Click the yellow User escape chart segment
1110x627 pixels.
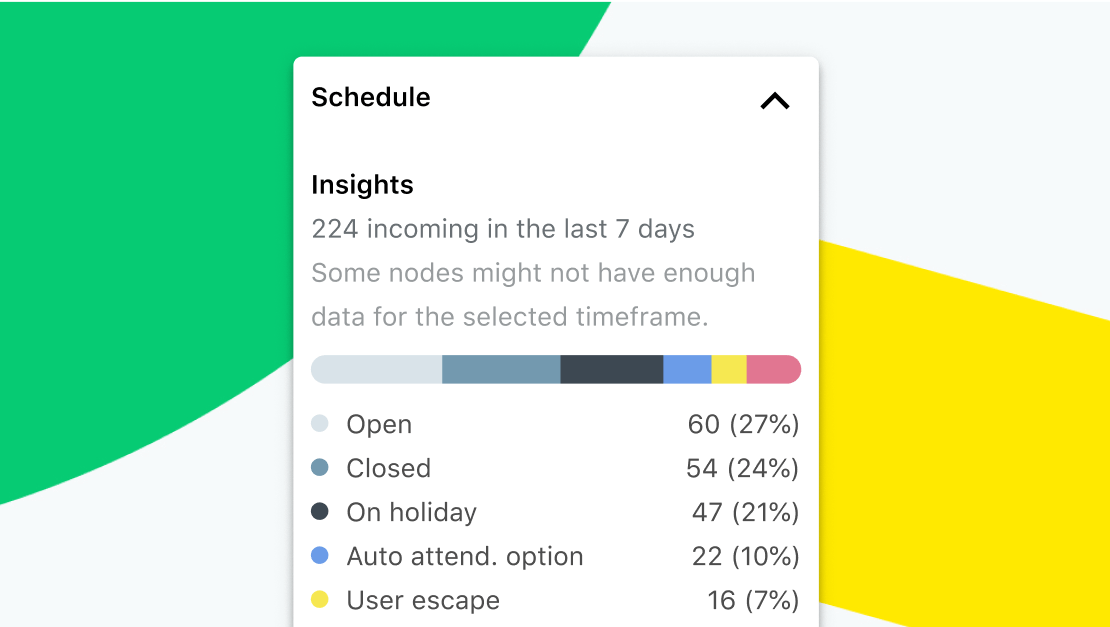pyautogui.click(x=727, y=369)
